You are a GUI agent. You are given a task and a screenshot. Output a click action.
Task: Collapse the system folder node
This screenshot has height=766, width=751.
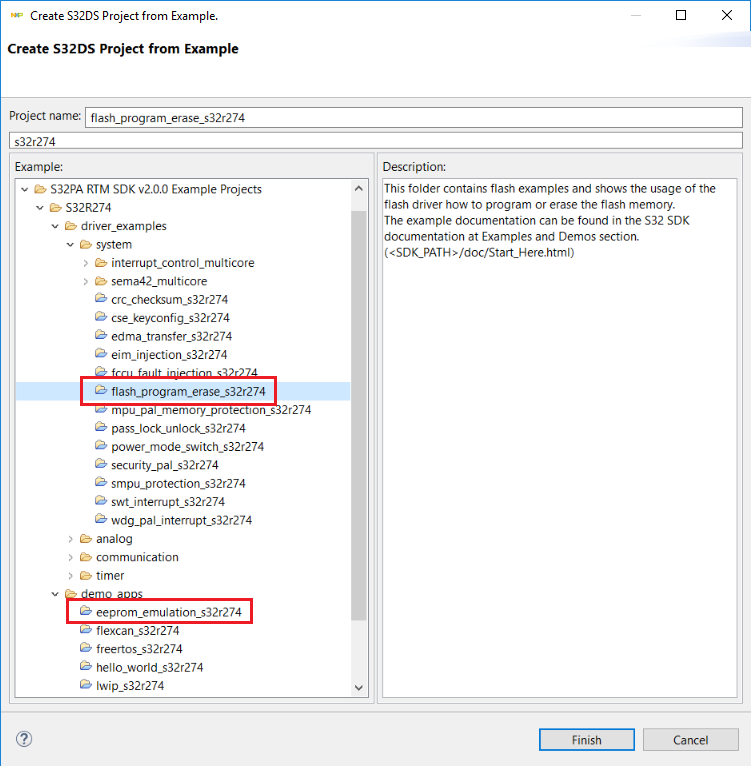[x=70, y=244]
